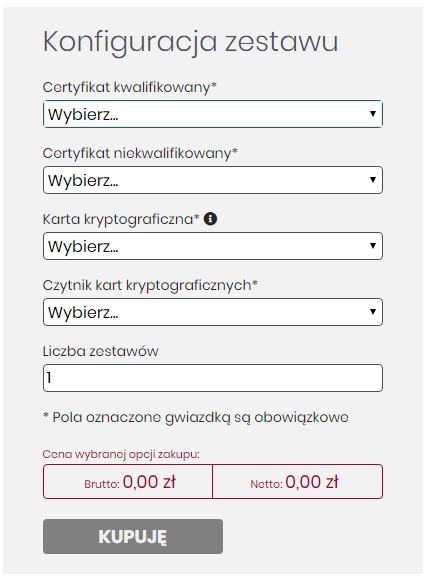
Task: Click the Certyfikat niekwalifikowany label
Action: [x=140, y=153]
